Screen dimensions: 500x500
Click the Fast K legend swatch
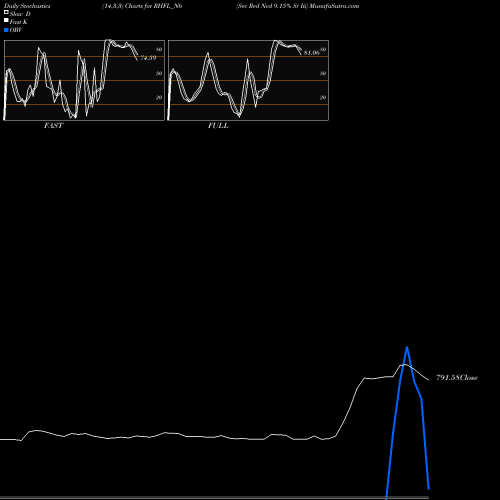coord(6,21)
